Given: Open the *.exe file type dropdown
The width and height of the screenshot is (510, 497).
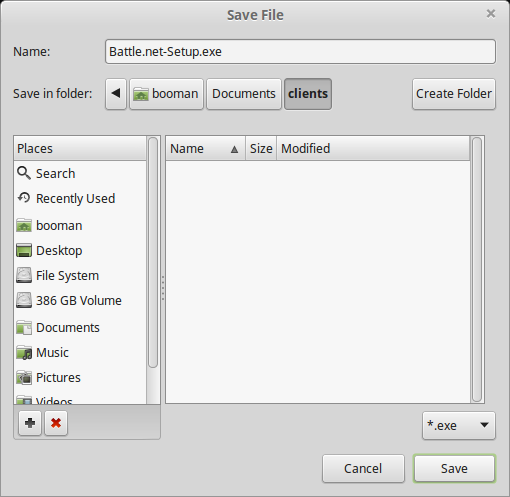Looking at the screenshot, I should pos(459,425).
